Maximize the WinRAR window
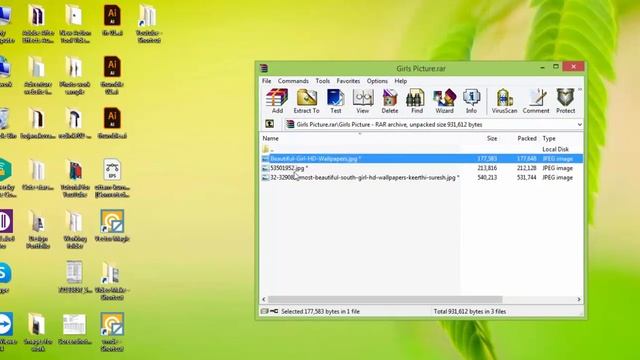The image size is (640, 360). pos(556,67)
